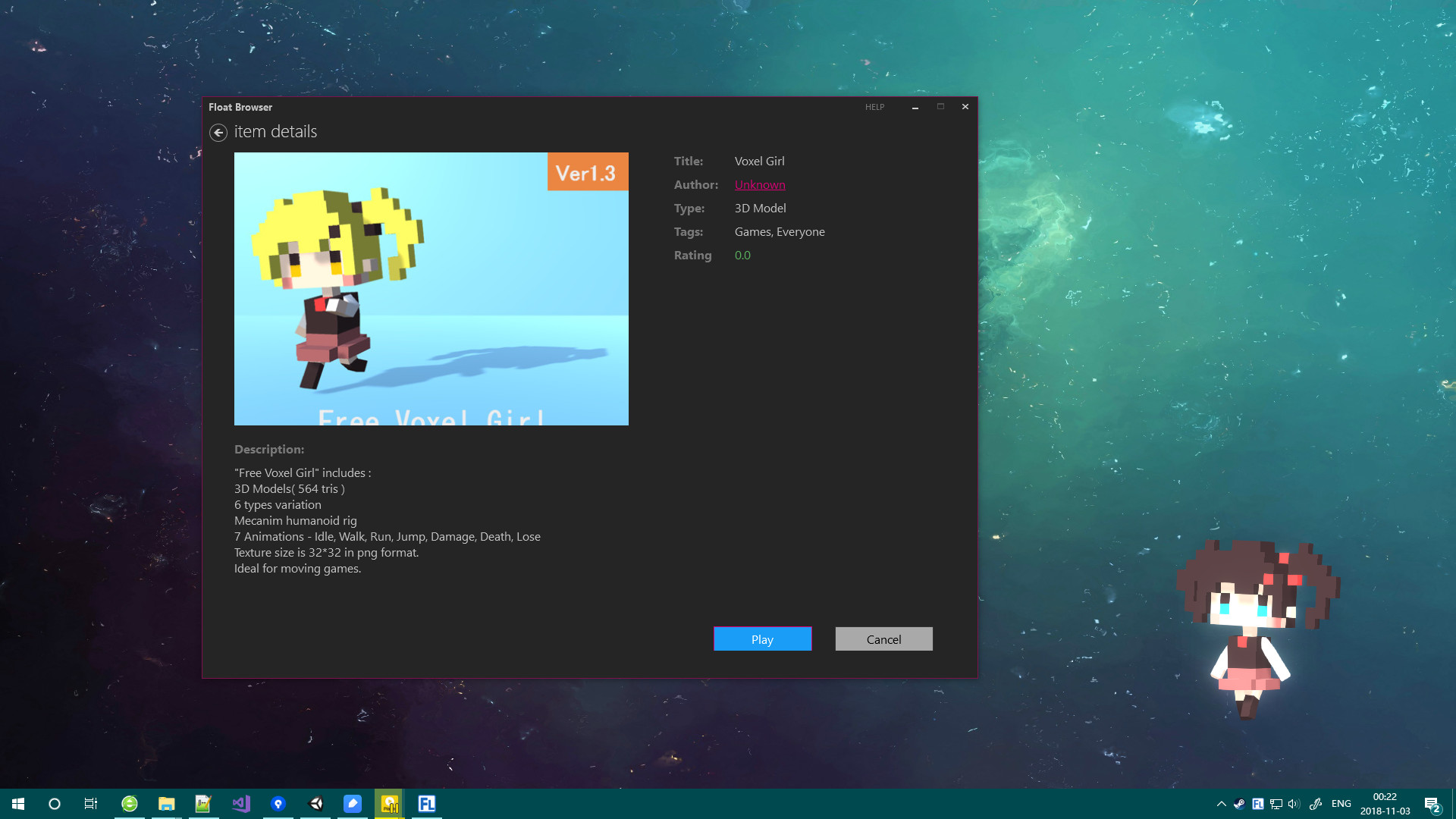Open the FL app in taskbar

pos(427,804)
